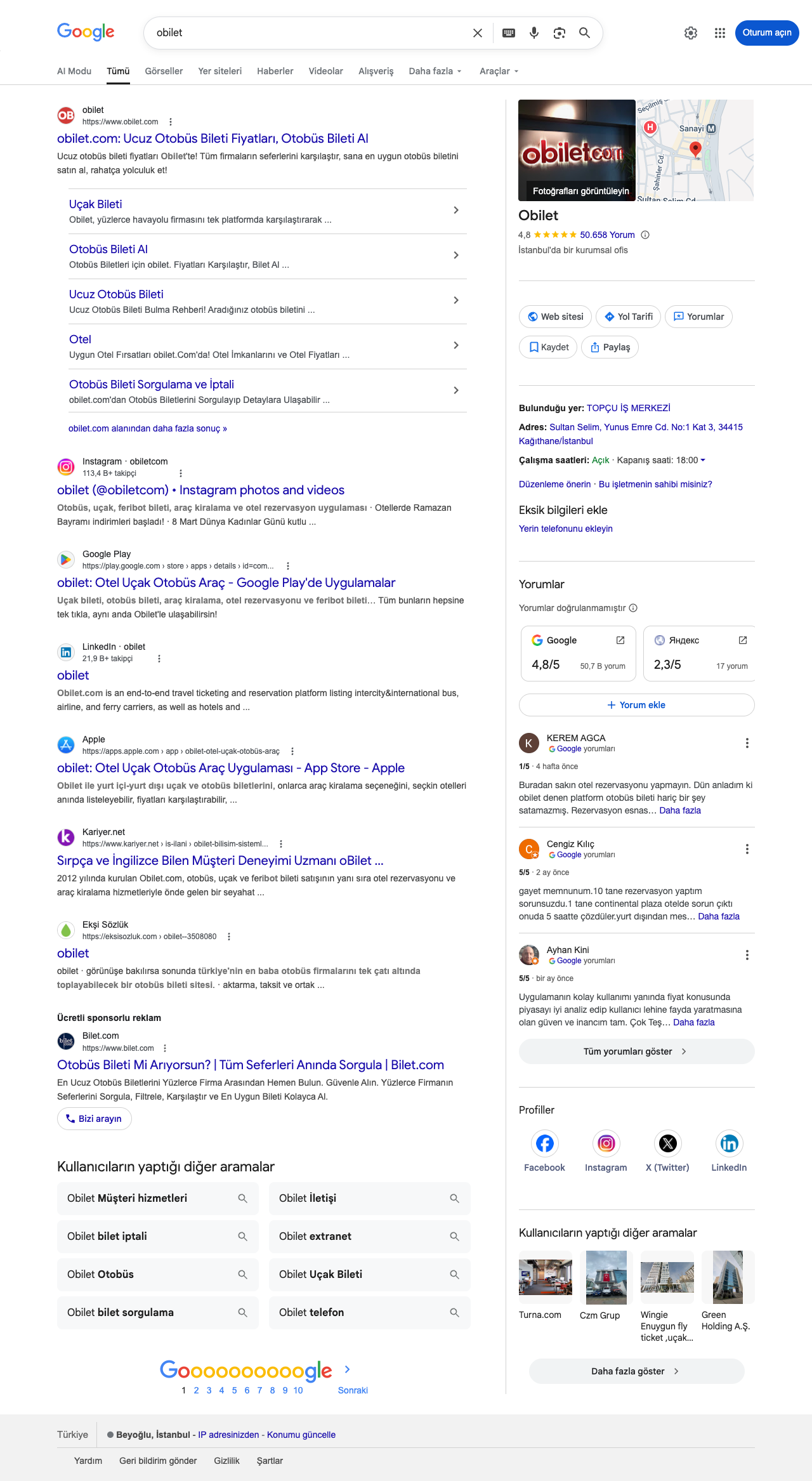Switch to the Haberler tab

[275, 71]
